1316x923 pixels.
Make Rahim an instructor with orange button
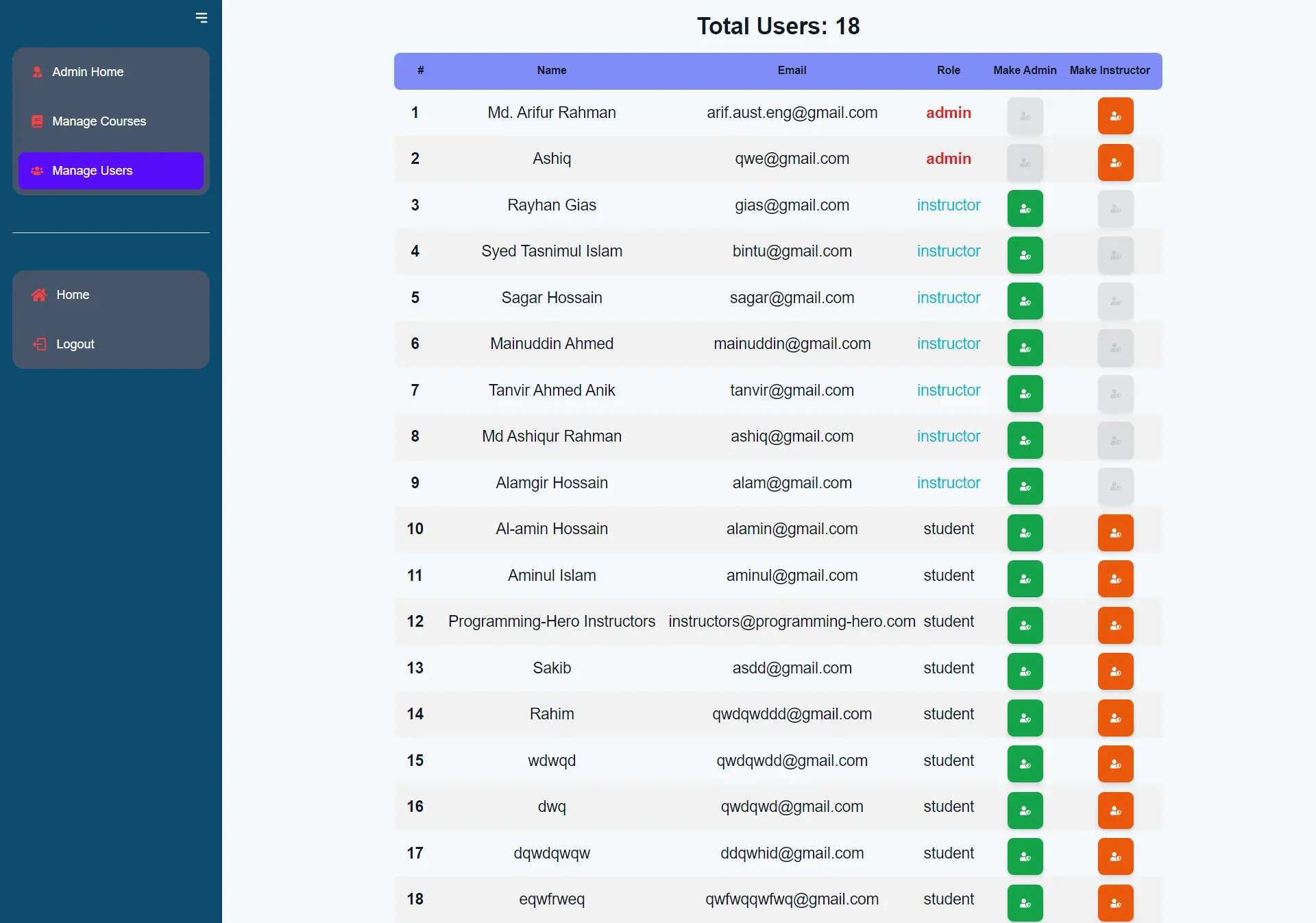(x=1115, y=718)
